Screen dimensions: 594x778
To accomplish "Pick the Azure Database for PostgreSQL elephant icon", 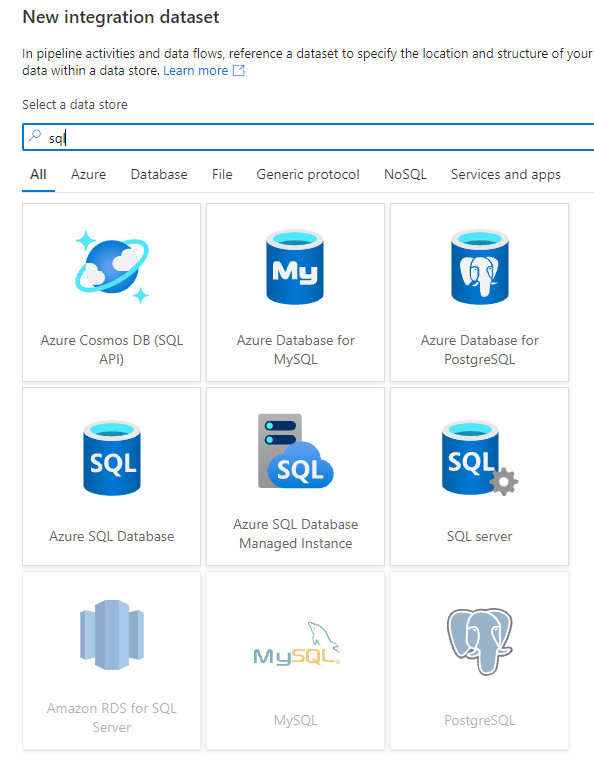I will tap(479, 267).
